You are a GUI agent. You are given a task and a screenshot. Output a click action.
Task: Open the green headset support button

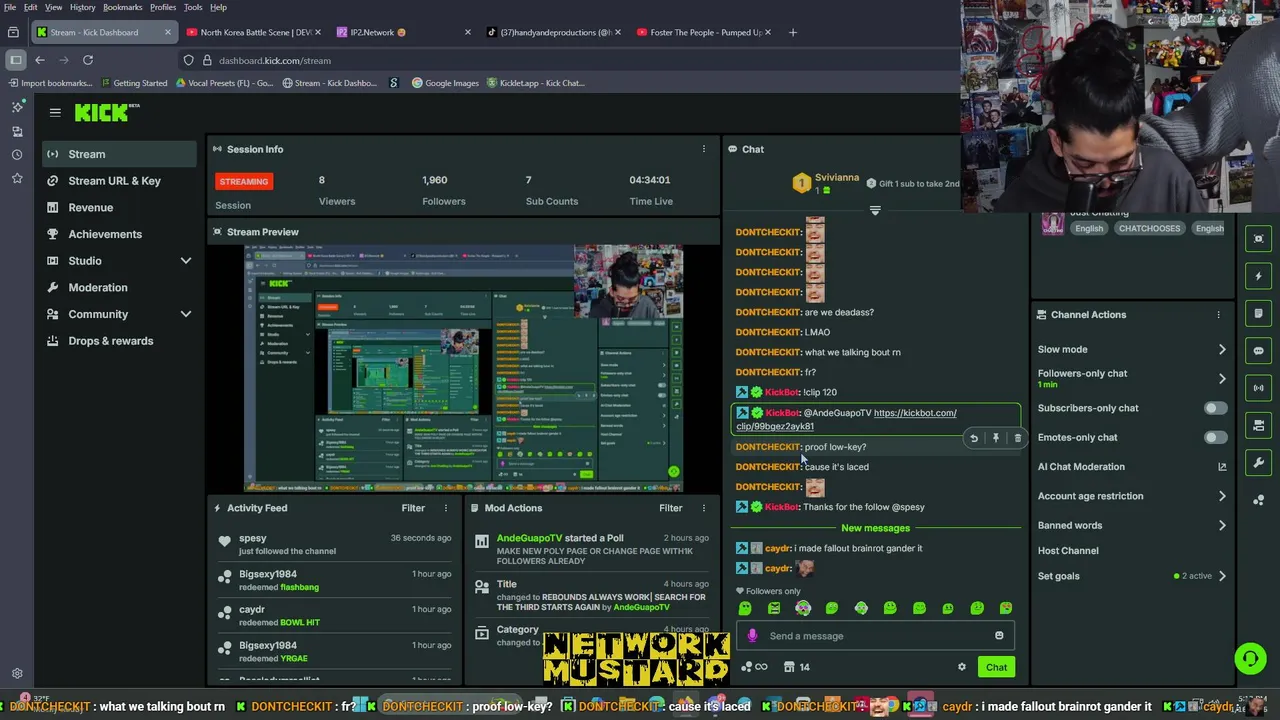[x=1250, y=658]
